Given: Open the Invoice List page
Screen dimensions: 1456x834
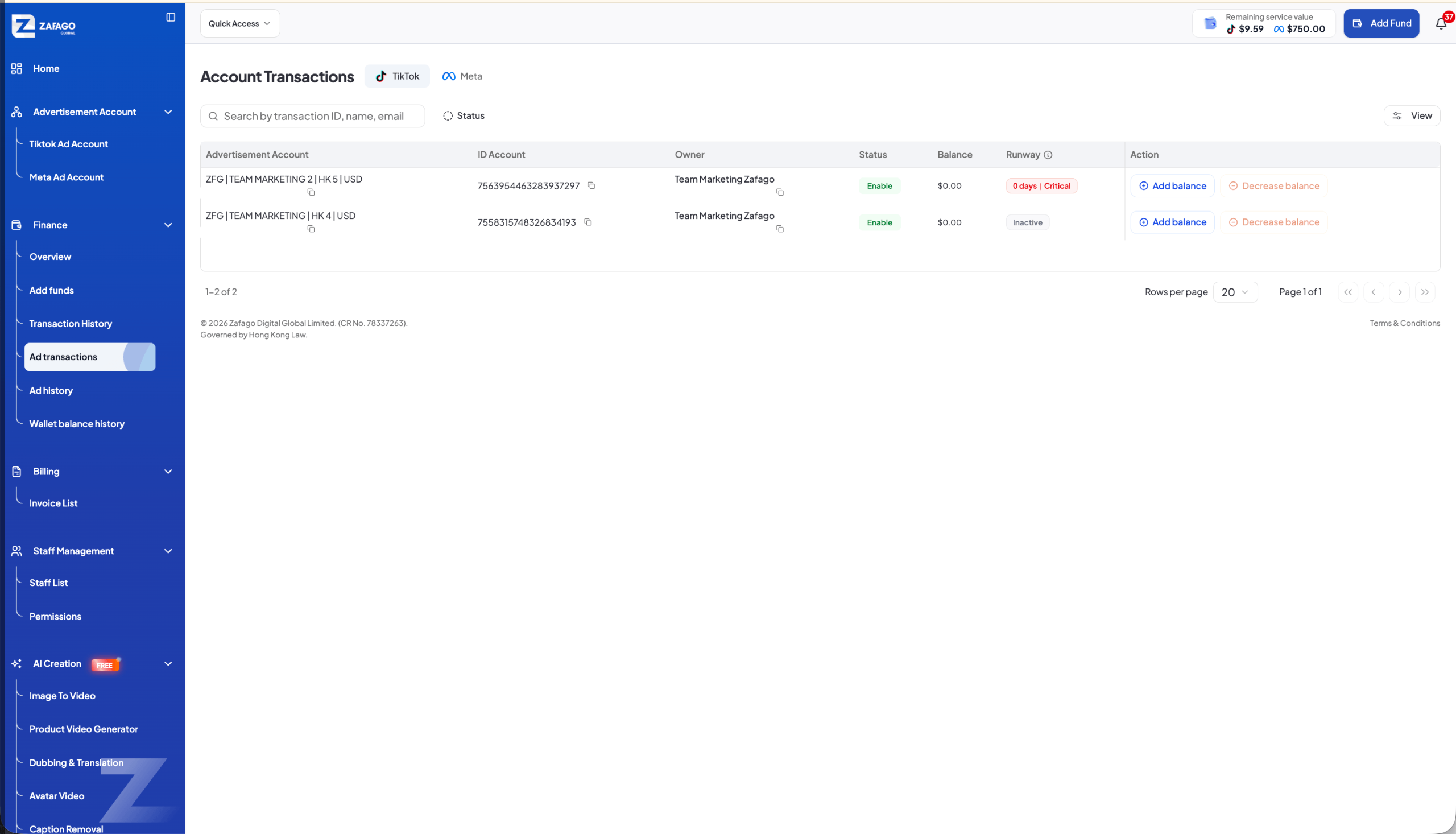Looking at the screenshot, I should point(53,503).
